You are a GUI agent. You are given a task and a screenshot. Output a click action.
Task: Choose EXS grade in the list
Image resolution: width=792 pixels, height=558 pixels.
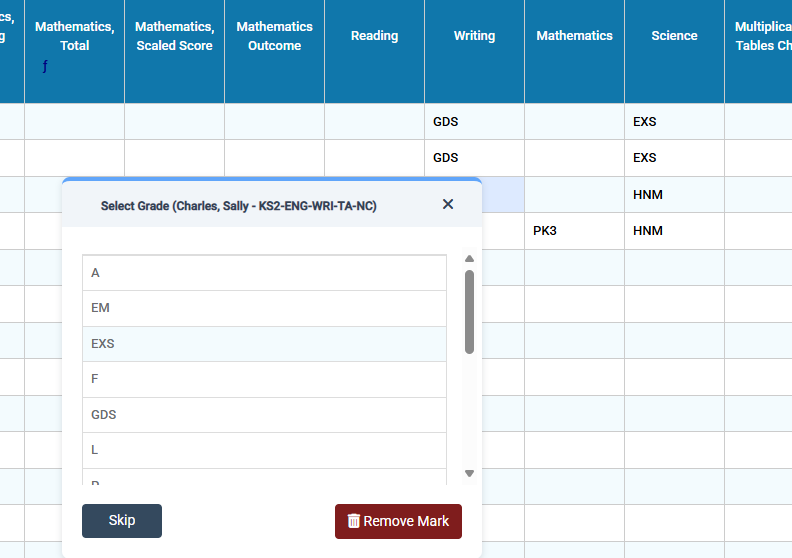264,344
